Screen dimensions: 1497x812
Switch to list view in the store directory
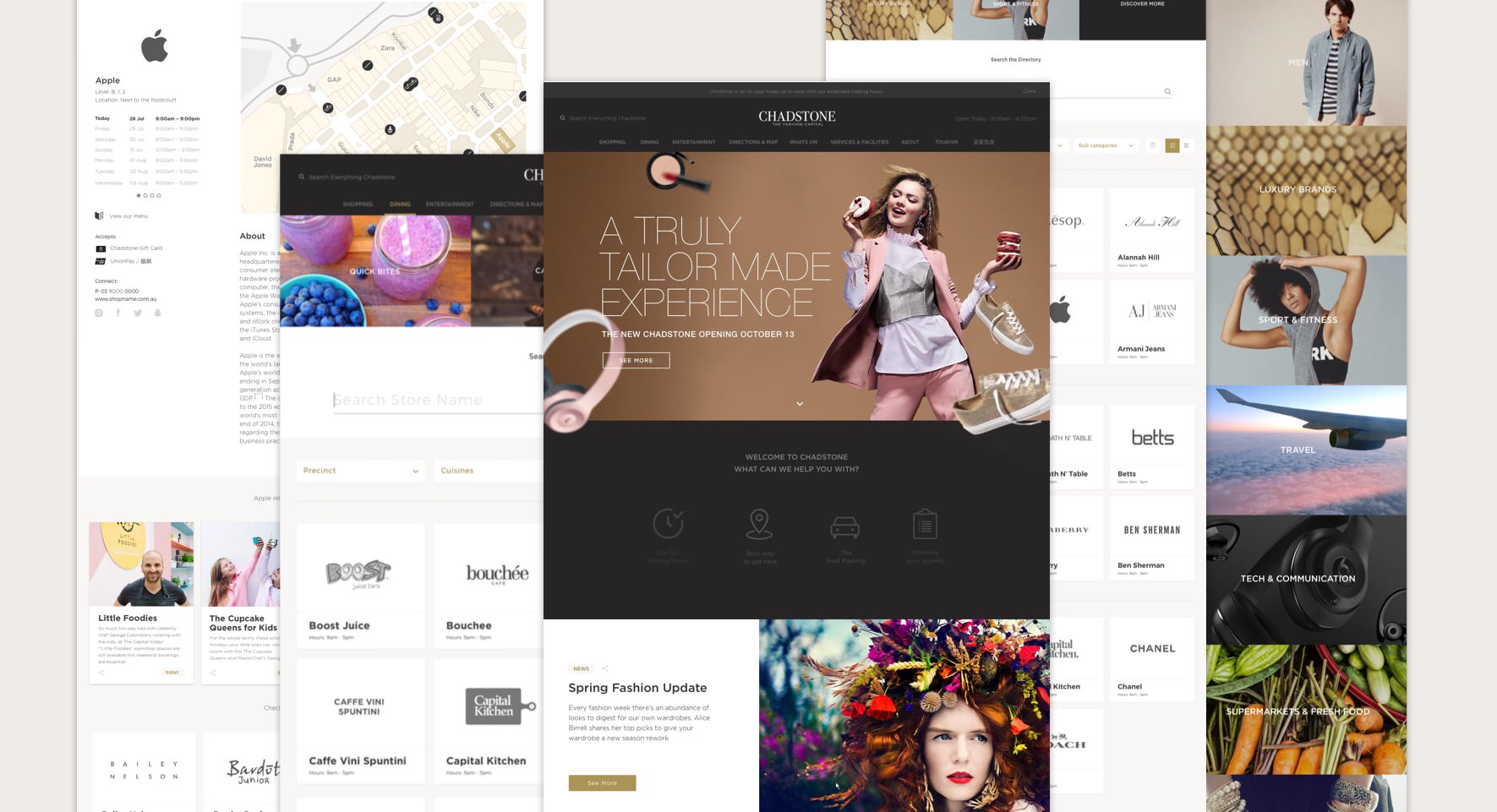coord(1186,145)
